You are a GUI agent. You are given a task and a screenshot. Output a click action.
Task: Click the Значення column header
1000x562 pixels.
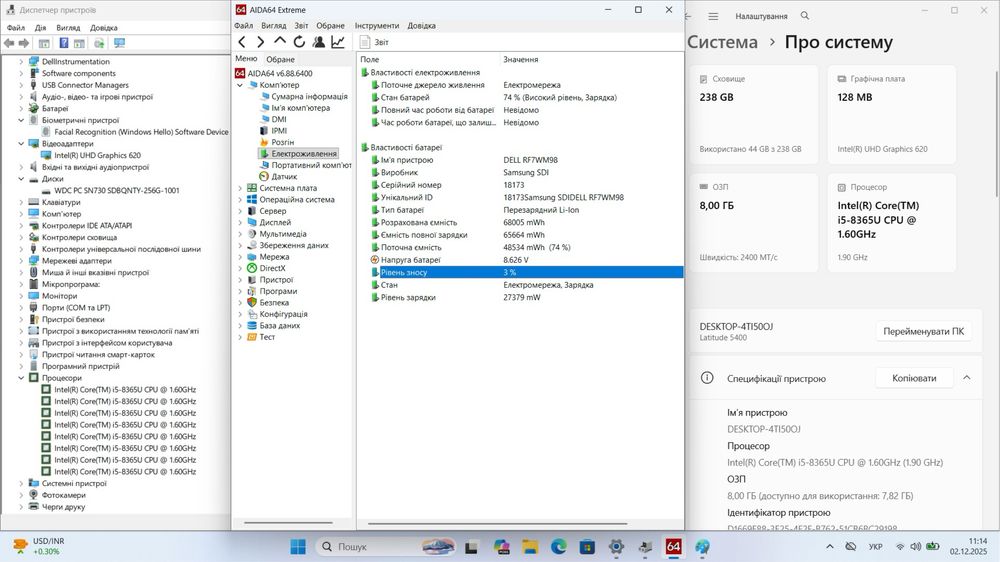pos(591,59)
